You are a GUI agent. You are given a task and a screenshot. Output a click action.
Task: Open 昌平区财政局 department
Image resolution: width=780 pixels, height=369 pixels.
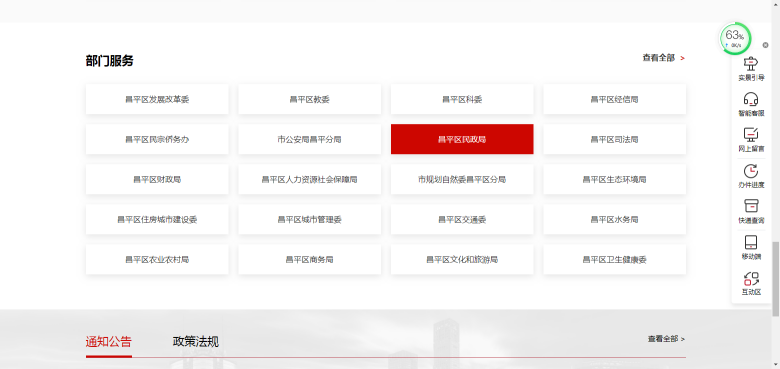coord(157,179)
